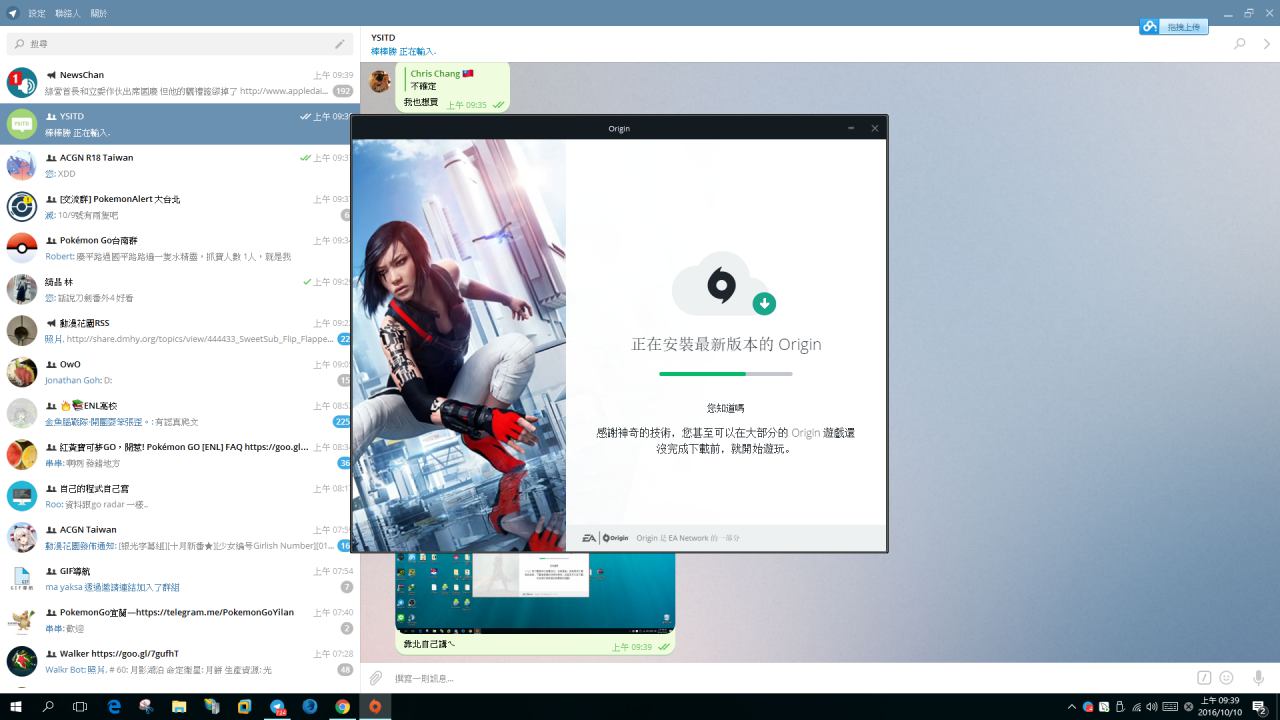Click the 拖拽上传 upload widget button

pos(1174,27)
